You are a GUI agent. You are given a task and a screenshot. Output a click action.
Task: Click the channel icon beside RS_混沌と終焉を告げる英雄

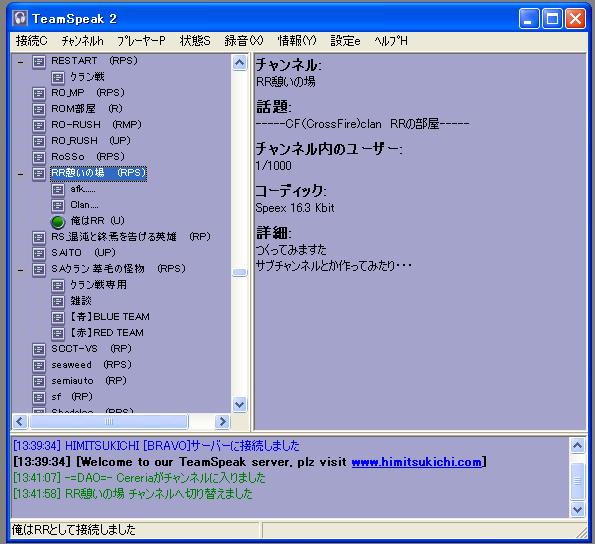click(39, 237)
